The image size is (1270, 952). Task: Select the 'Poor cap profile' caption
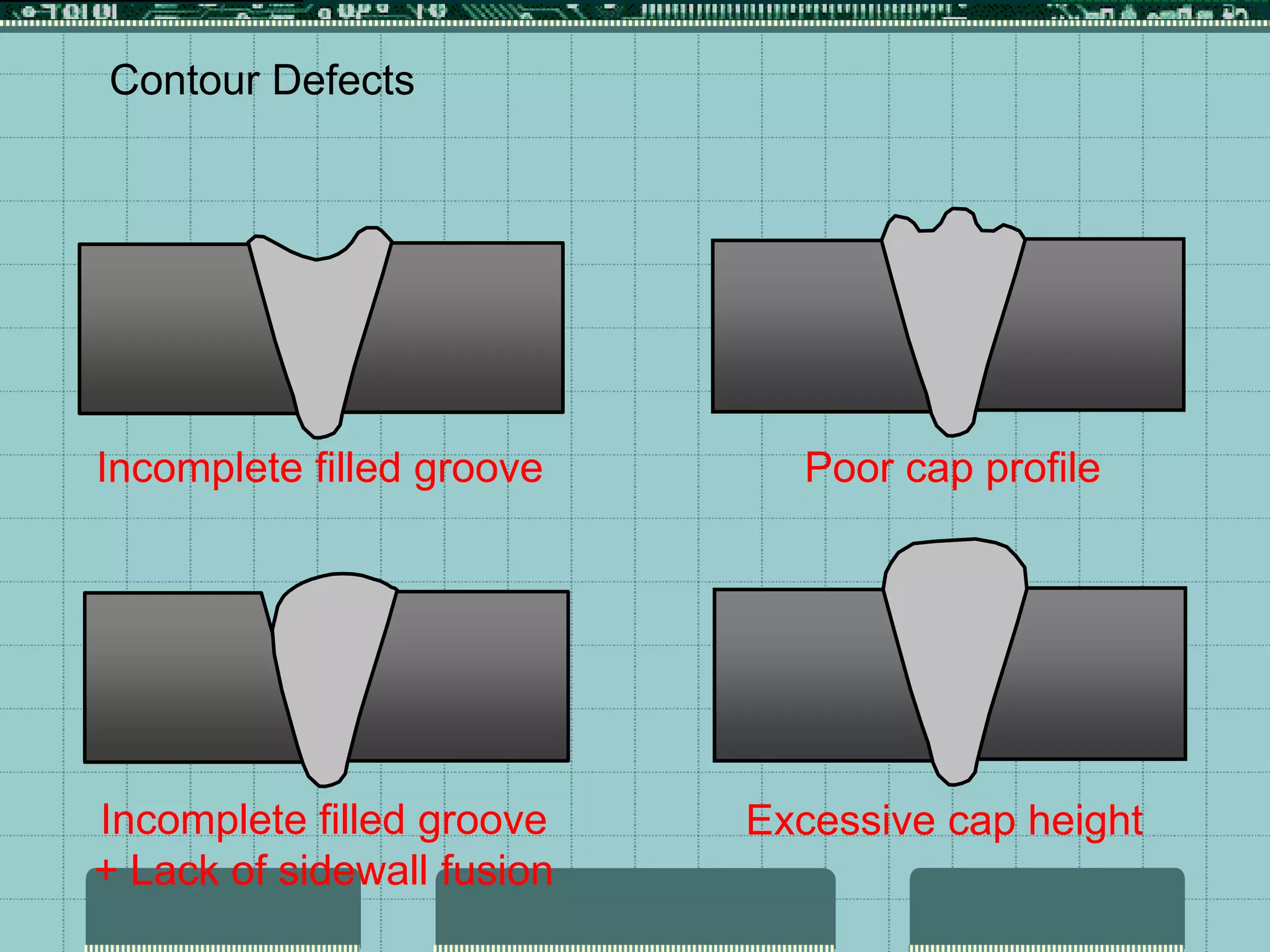952,469
